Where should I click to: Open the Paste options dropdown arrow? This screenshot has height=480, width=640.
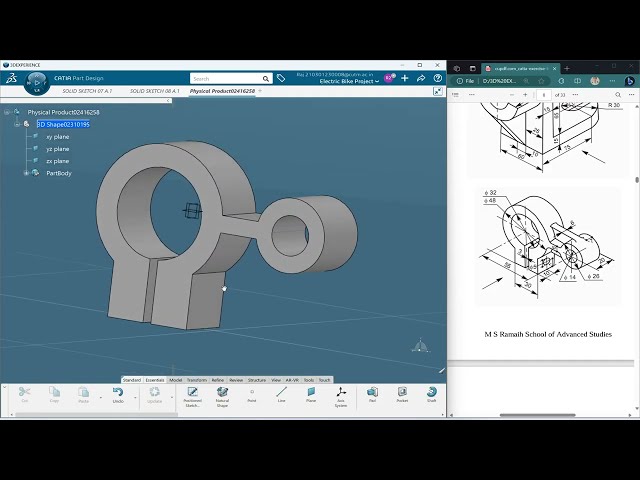tap(101, 397)
